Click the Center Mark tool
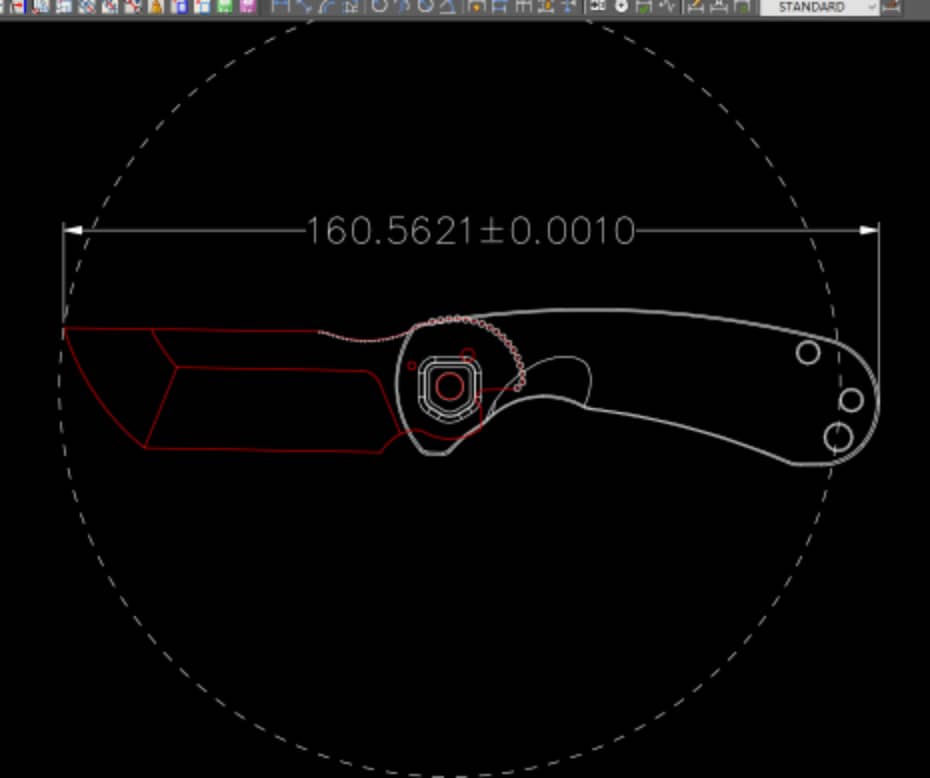The height and width of the screenshot is (778, 930). tap(621, 6)
